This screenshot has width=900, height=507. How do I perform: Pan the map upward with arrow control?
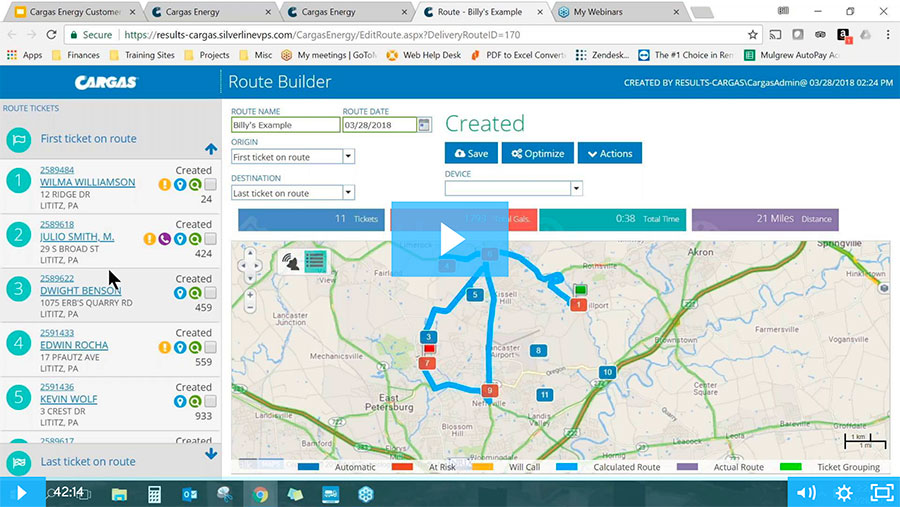click(x=250, y=253)
